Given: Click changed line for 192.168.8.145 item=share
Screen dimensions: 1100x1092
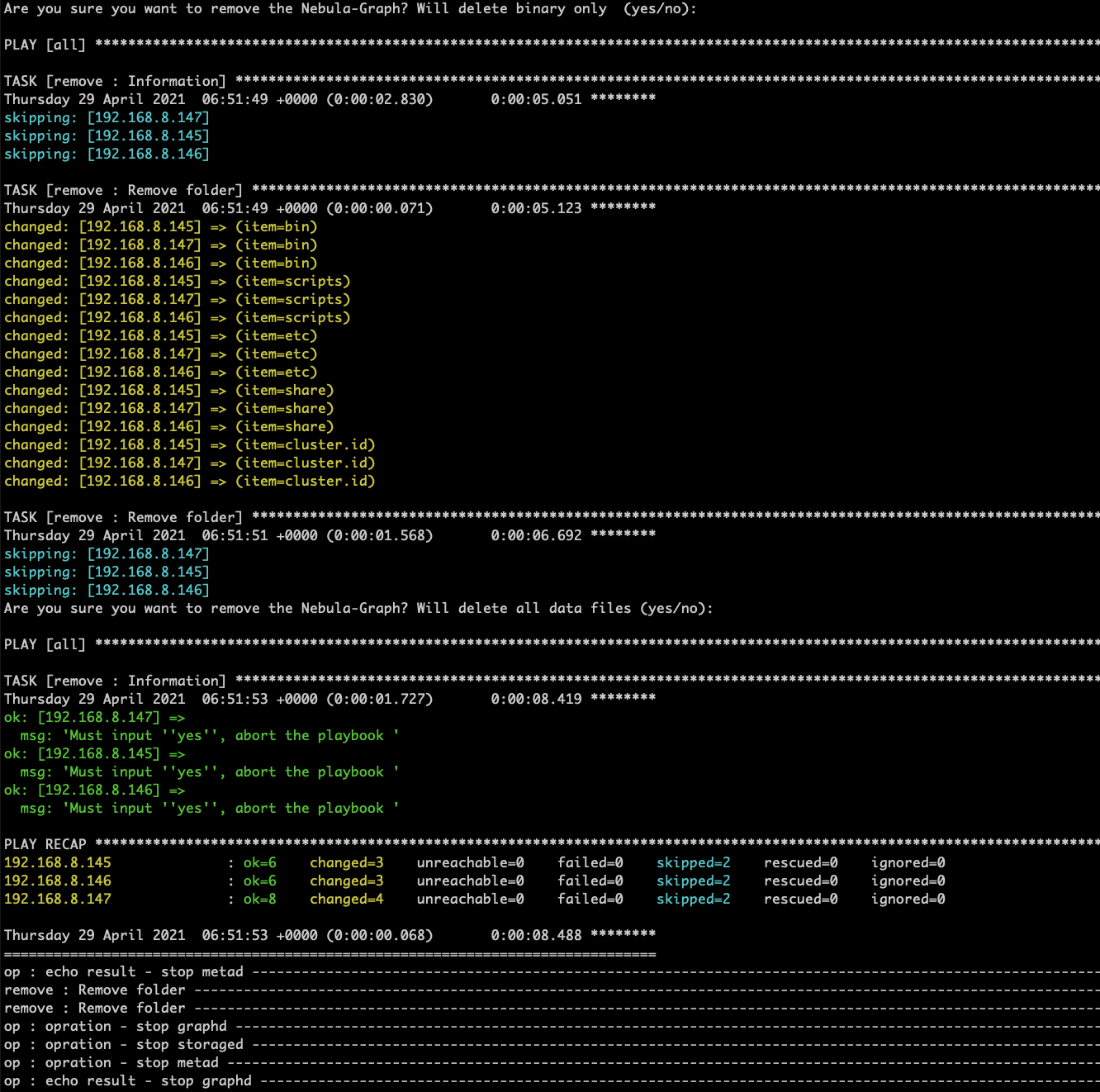Looking at the screenshot, I should point(169,390).
